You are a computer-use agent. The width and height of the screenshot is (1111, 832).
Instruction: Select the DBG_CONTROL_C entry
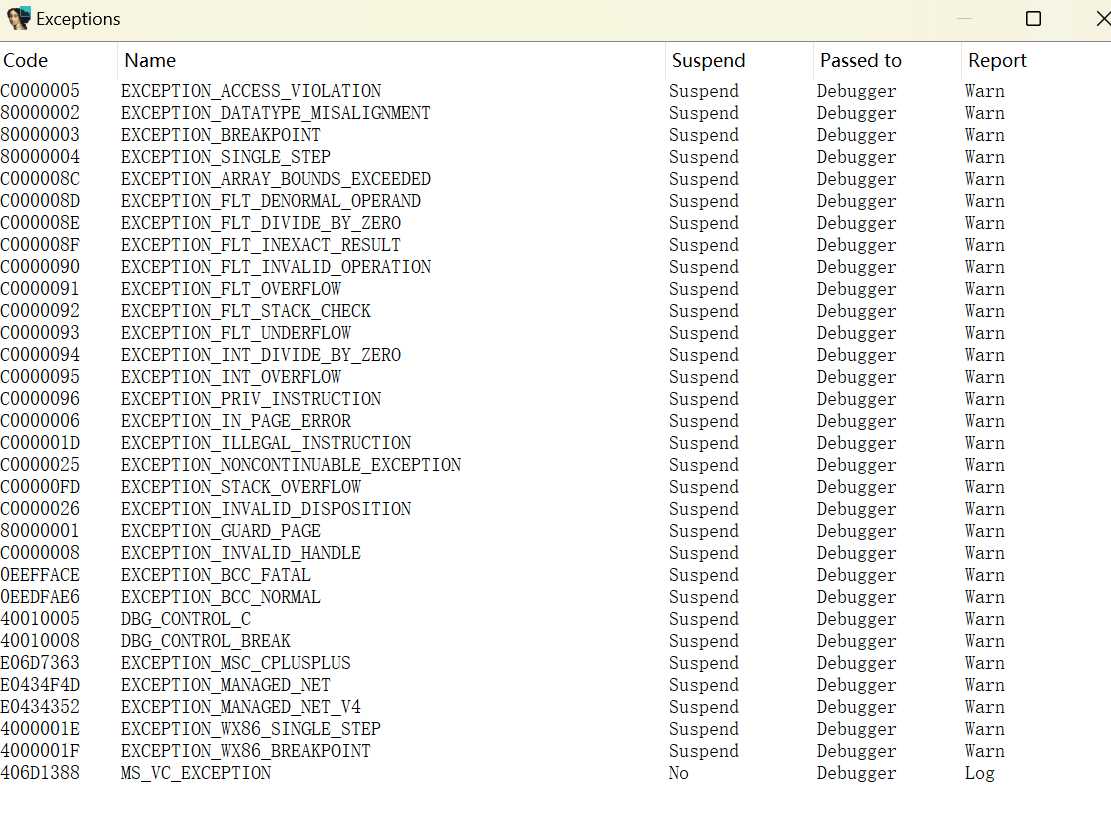[x=185, y=619]
